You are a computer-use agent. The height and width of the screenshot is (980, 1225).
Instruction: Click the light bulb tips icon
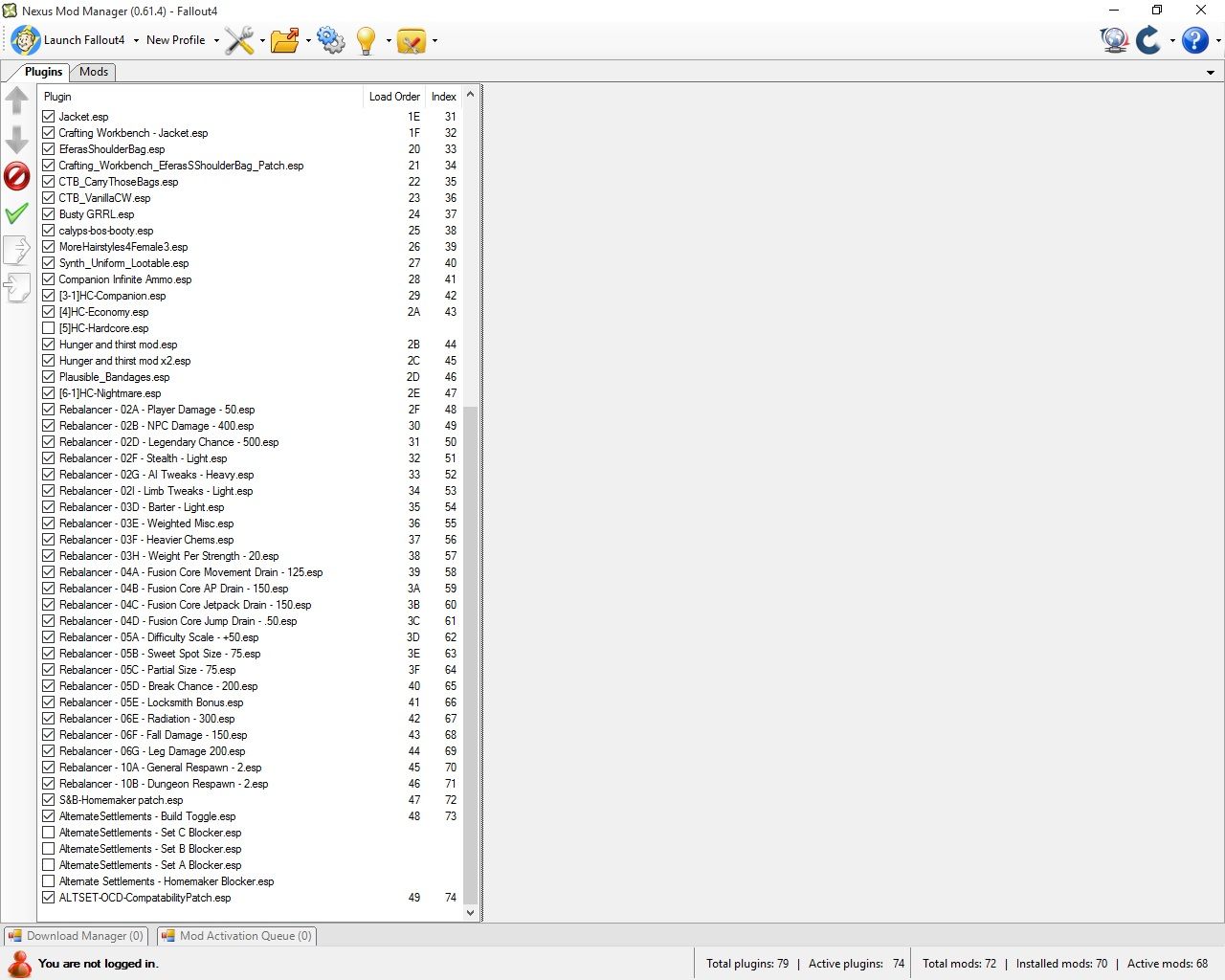click(366, 40)
